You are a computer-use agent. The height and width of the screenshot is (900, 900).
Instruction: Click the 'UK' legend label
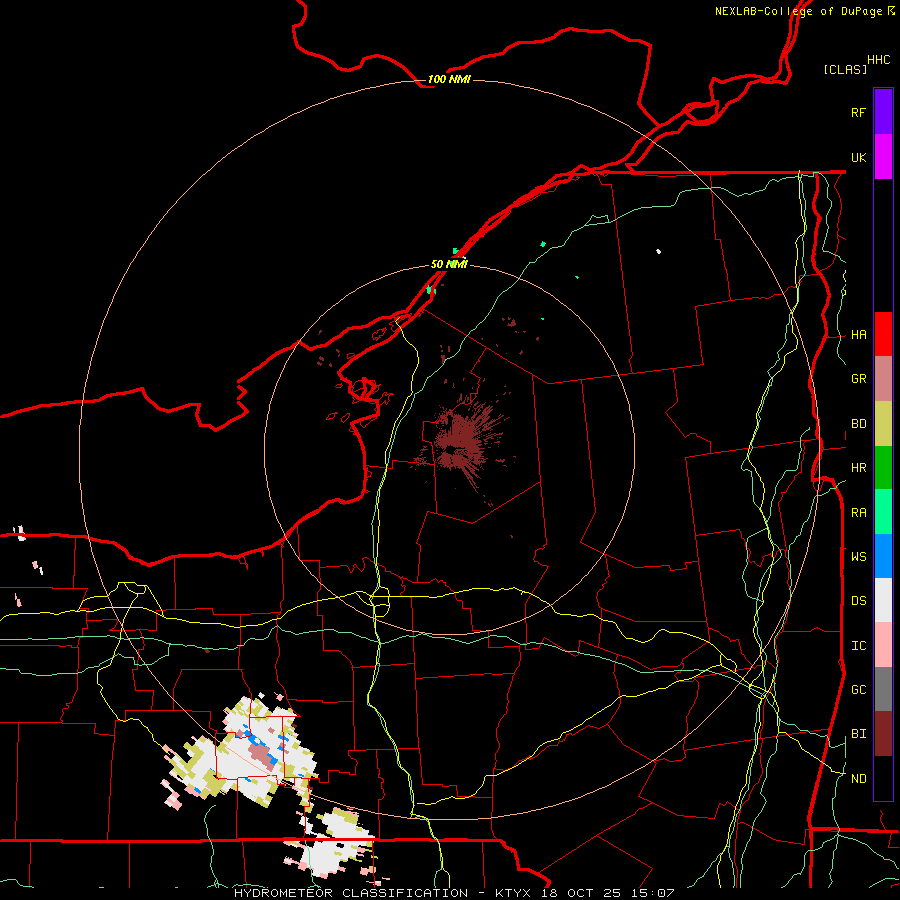click(x=858, y=158)
